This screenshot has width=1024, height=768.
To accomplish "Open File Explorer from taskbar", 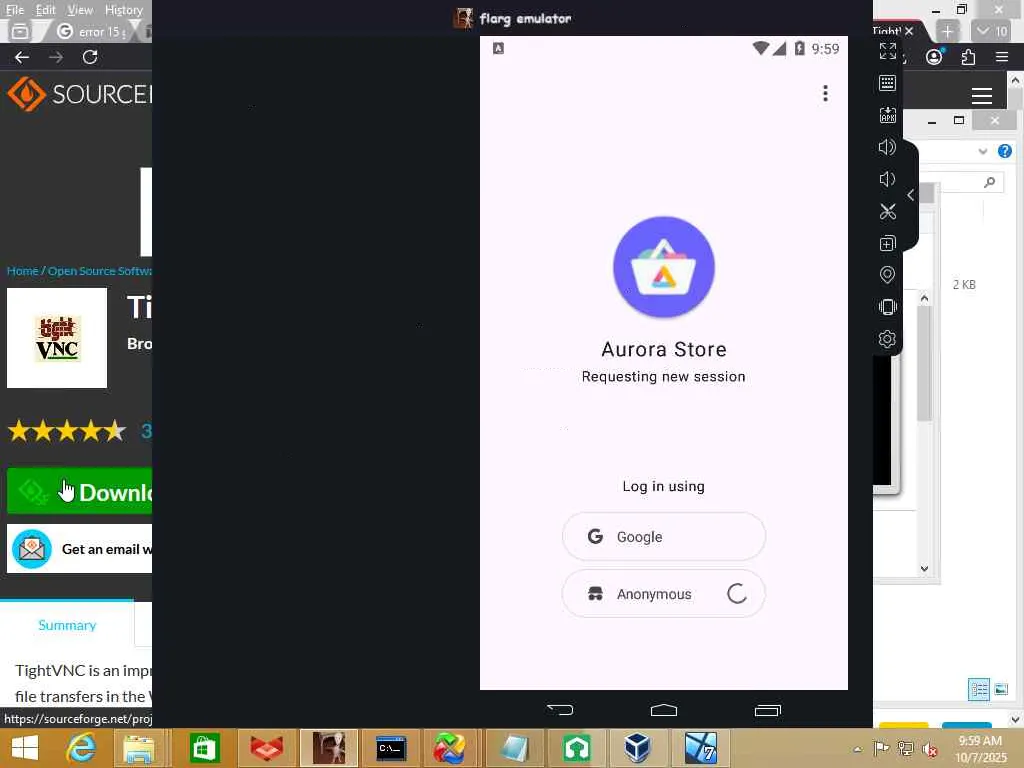I will [x=138, y=748].
